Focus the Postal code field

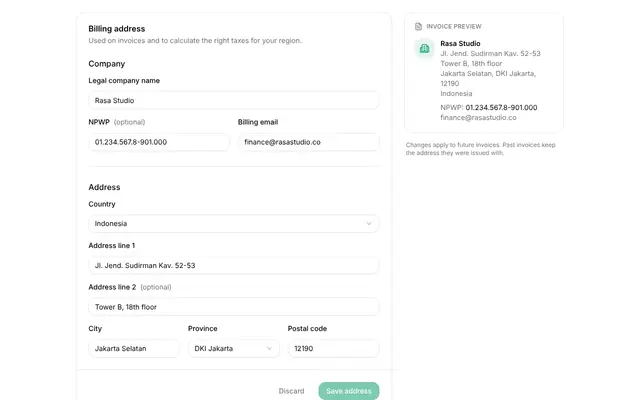click(x=333, y=349)
